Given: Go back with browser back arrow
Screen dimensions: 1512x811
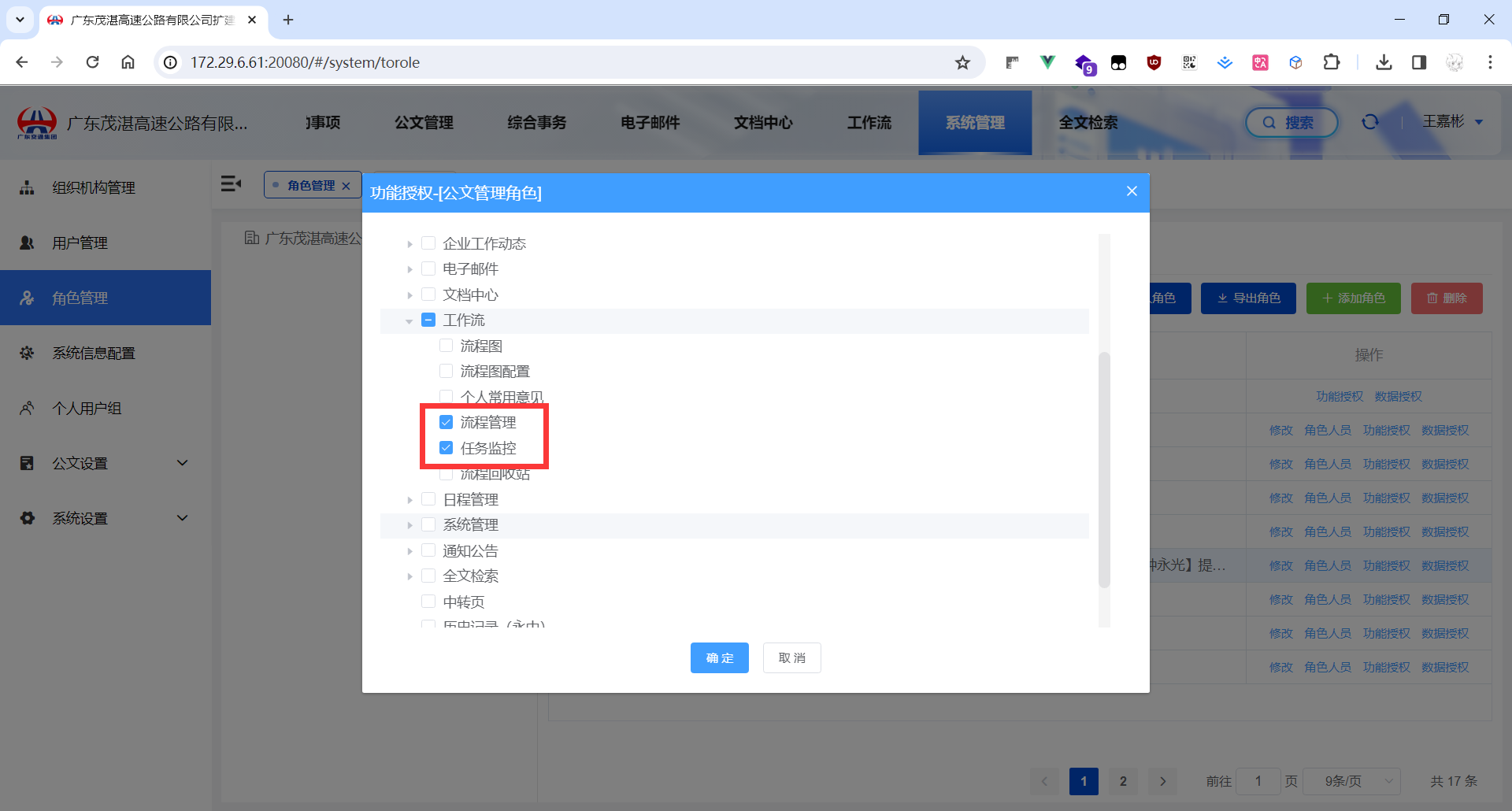Looking at the screenshot, I should coord(22,62).
